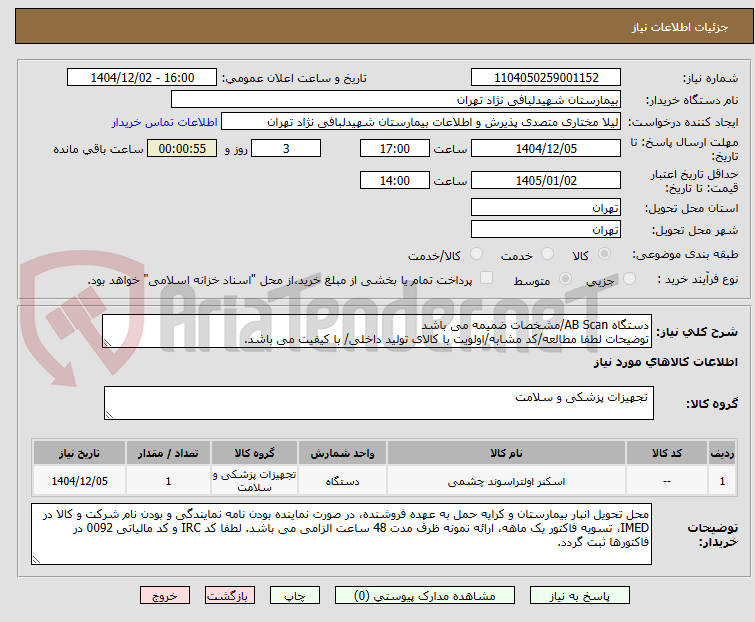Click the resize handle of گروه کالا box
755x622 pixels.
click(x=109, y=415)
